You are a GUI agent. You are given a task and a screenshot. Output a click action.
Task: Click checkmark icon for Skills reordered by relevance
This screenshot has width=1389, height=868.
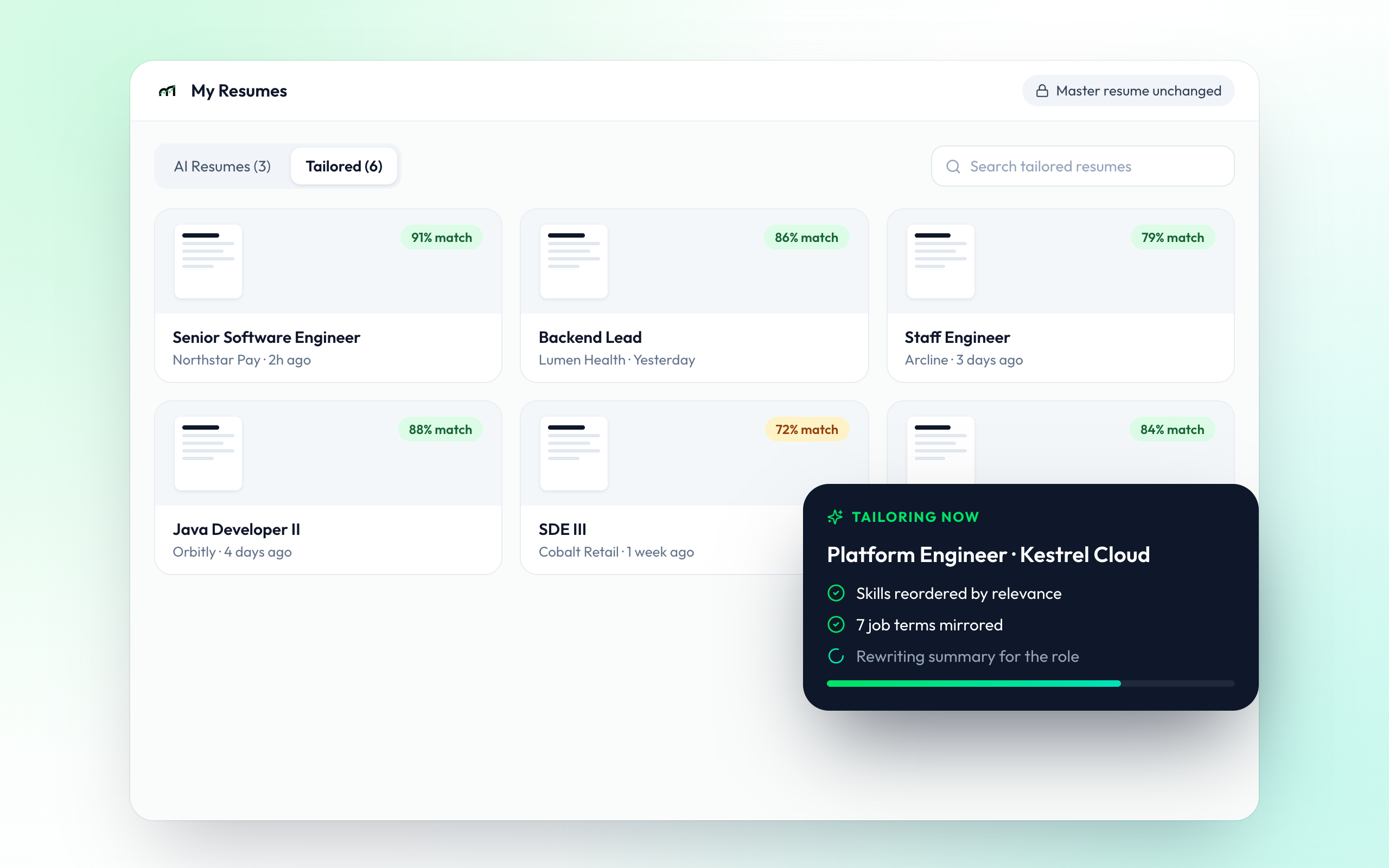[x=836, y=593]
